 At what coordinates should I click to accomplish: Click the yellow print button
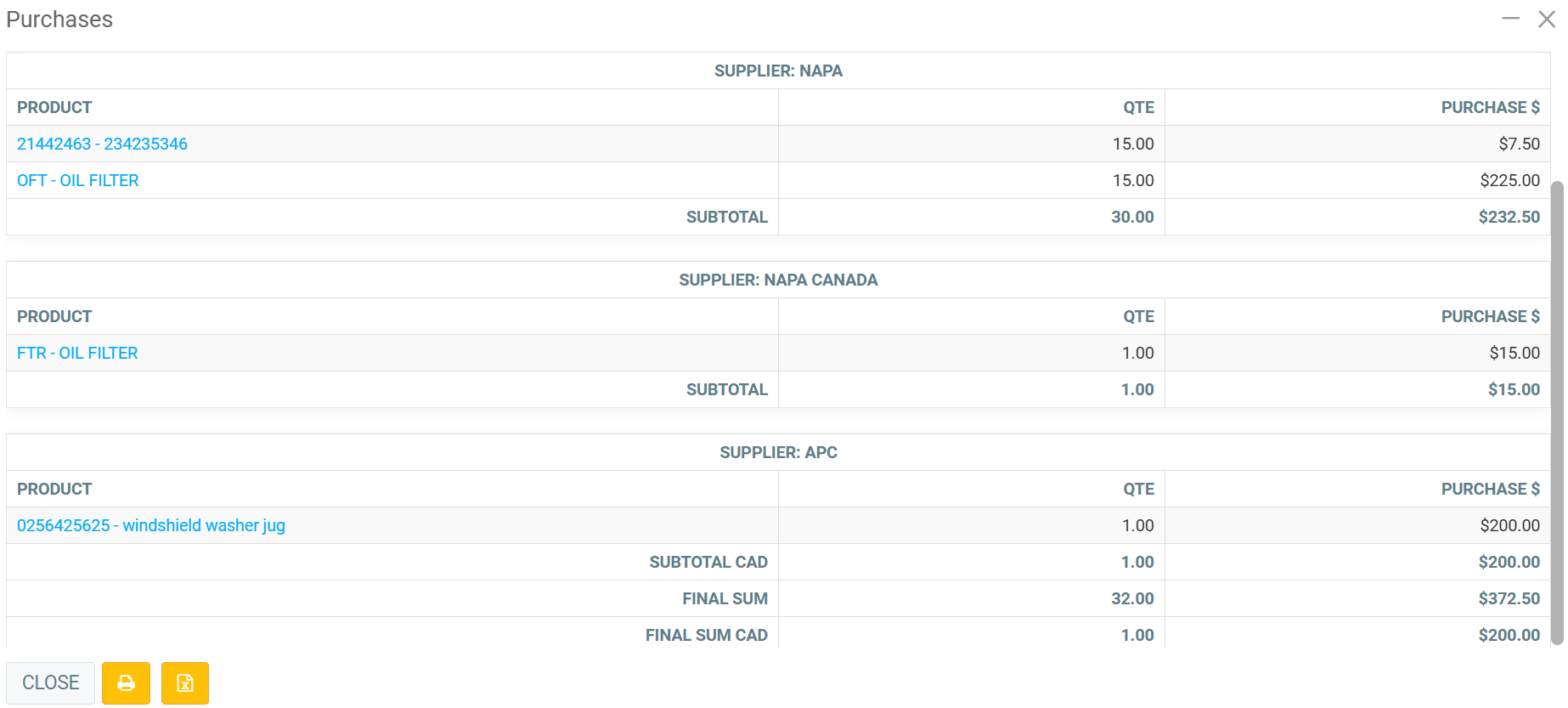[126, 683]
